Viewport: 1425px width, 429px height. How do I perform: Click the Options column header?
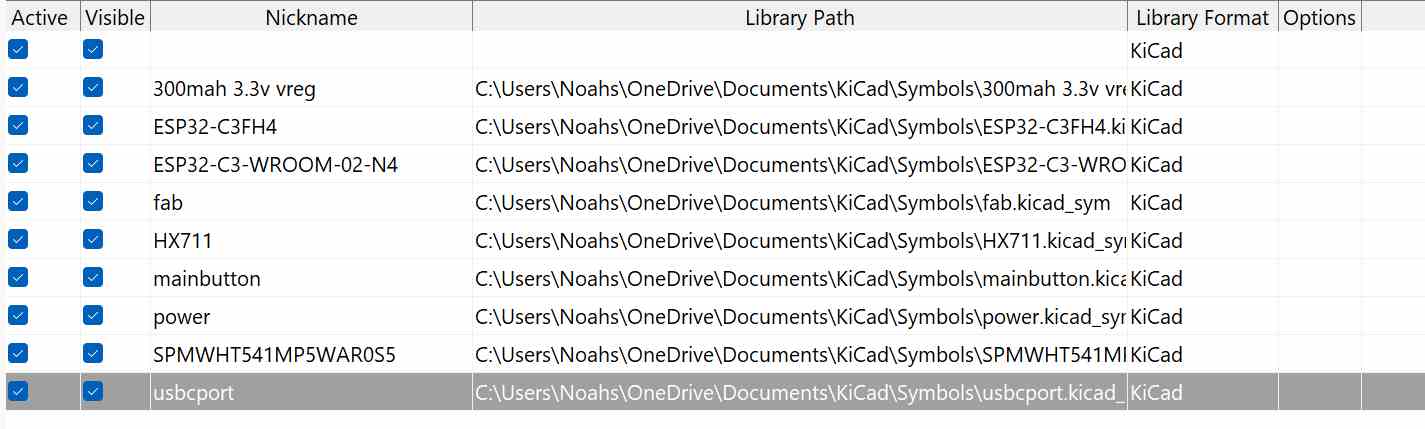[1319, 17]
